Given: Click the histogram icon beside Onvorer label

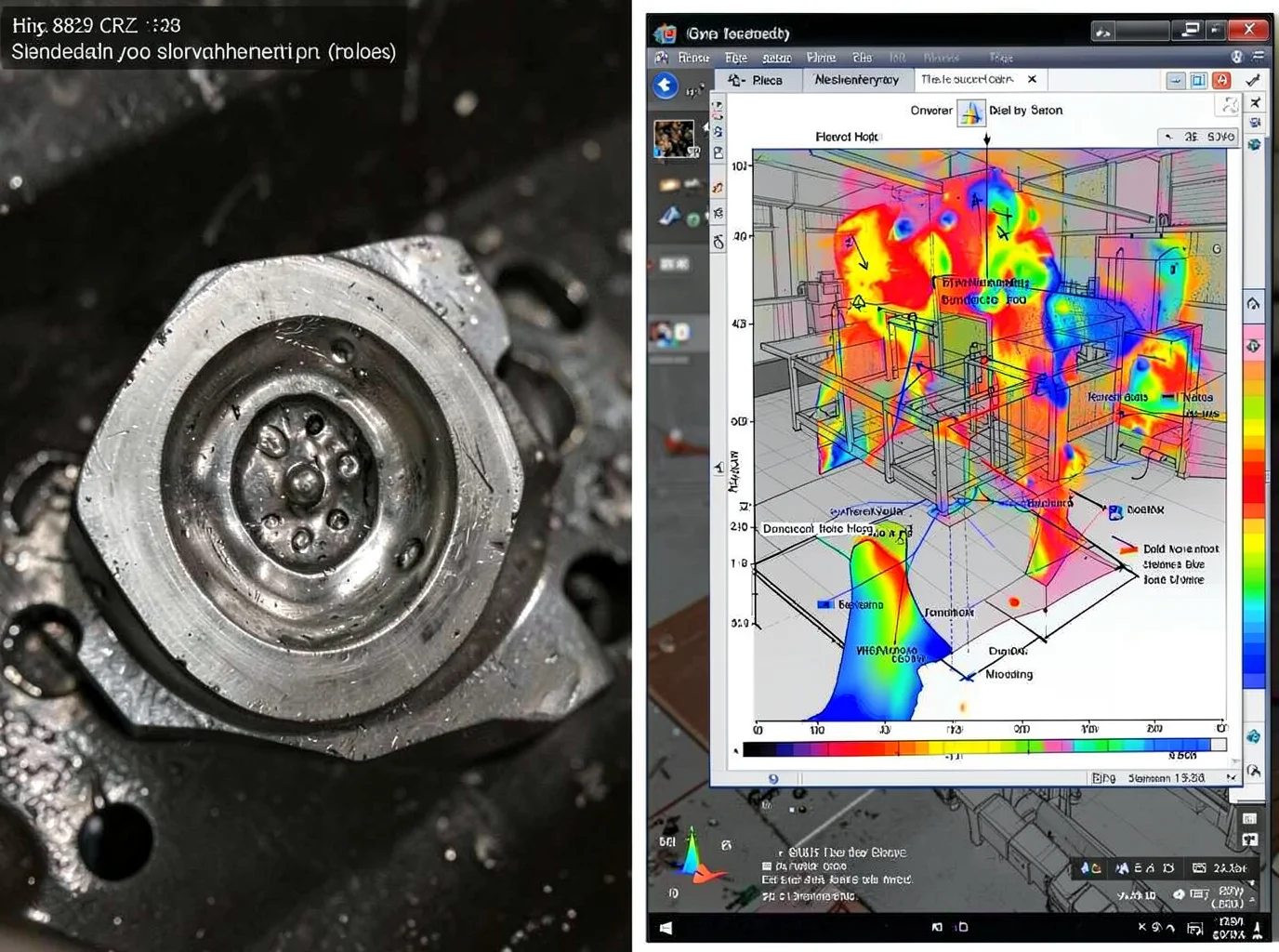Looking at the screenshot, I should tap(971, 112).
